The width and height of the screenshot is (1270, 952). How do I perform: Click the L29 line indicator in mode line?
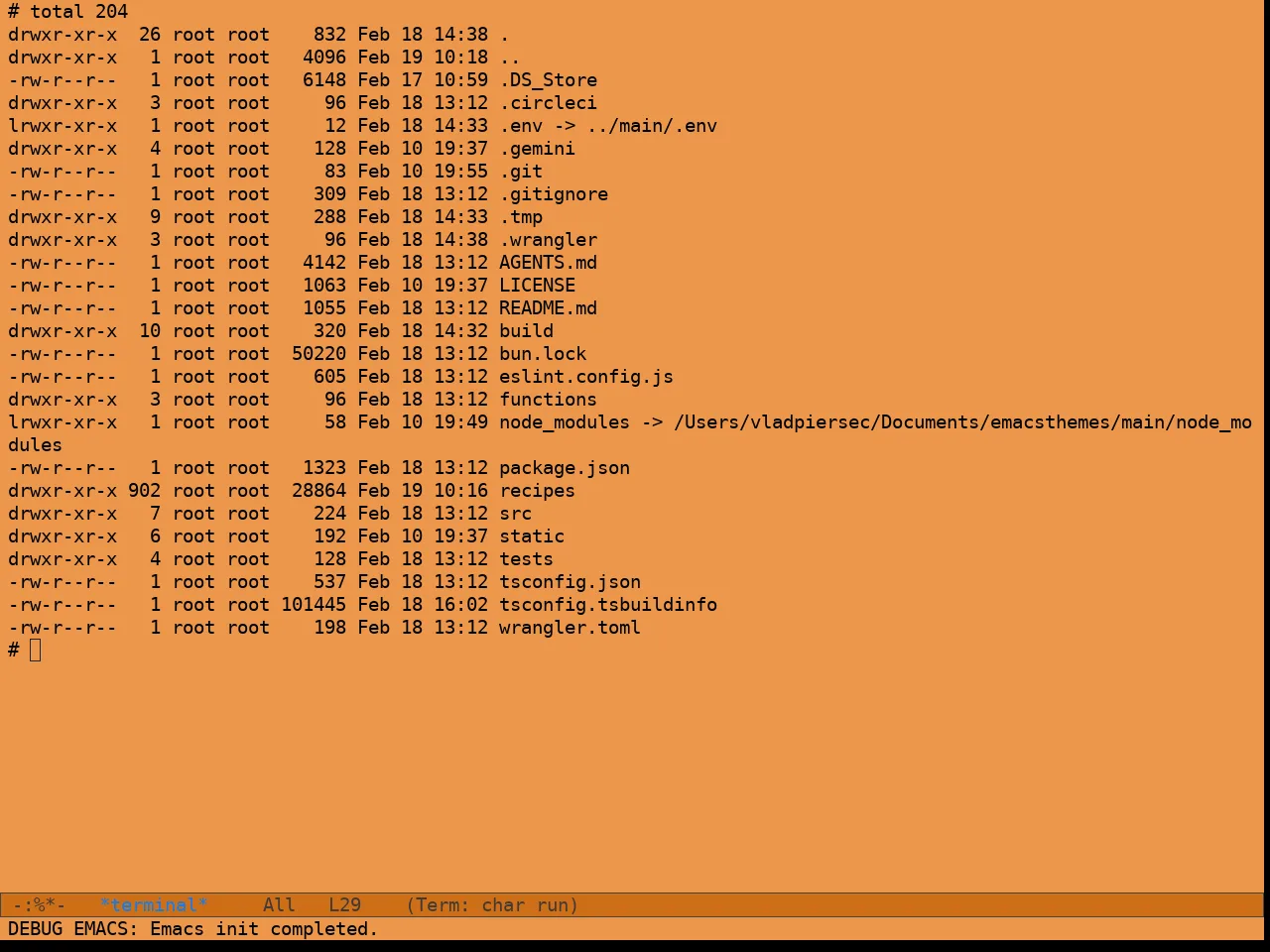point(345,905)
